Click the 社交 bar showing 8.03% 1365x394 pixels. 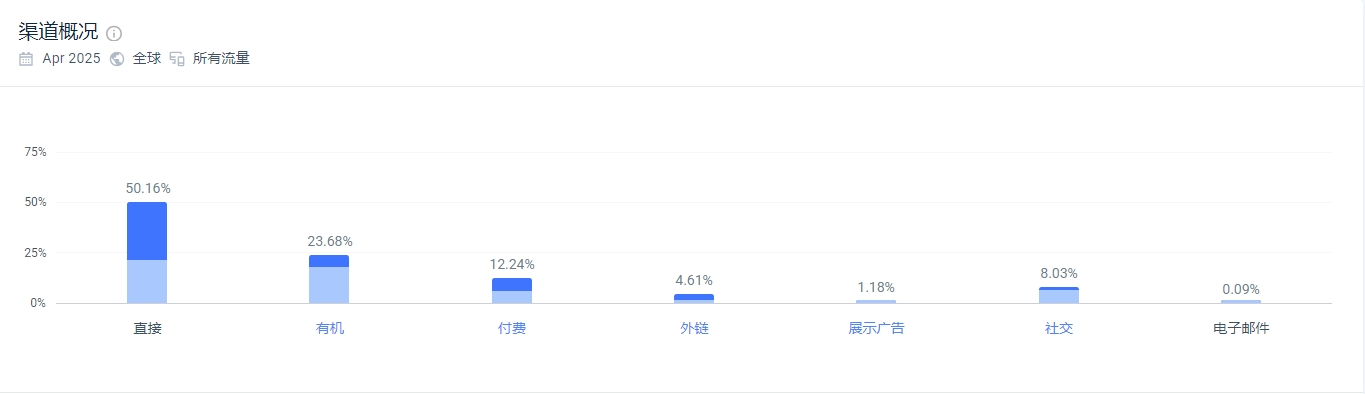1059,295
